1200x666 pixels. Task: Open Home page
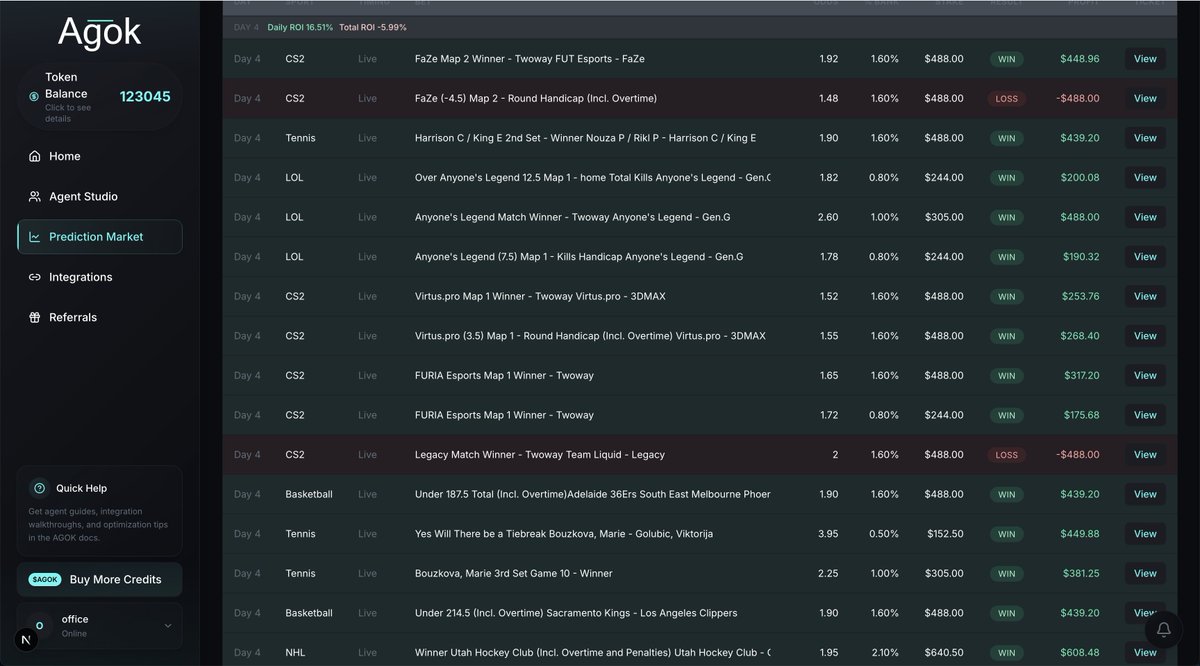100,156
